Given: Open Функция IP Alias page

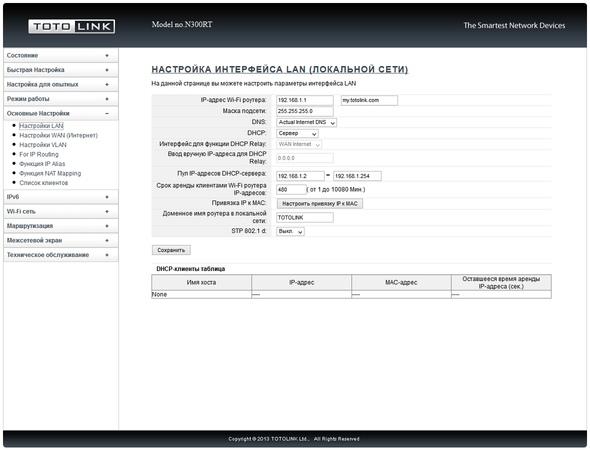Looking at the screenshot, I should [x=42, y=164].
